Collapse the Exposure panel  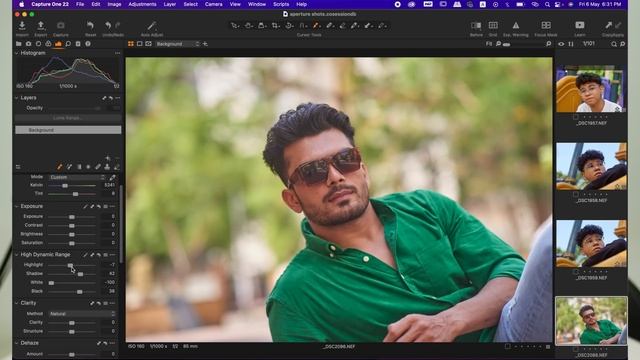(x=17, y=207)
